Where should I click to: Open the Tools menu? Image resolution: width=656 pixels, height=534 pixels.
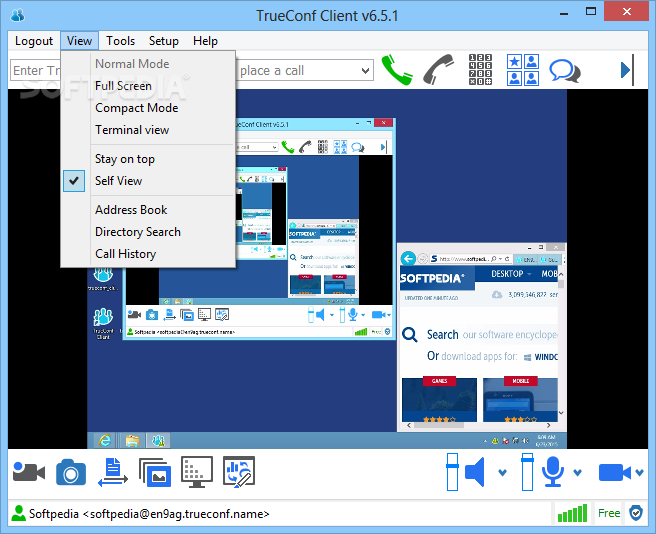[120, 41]
